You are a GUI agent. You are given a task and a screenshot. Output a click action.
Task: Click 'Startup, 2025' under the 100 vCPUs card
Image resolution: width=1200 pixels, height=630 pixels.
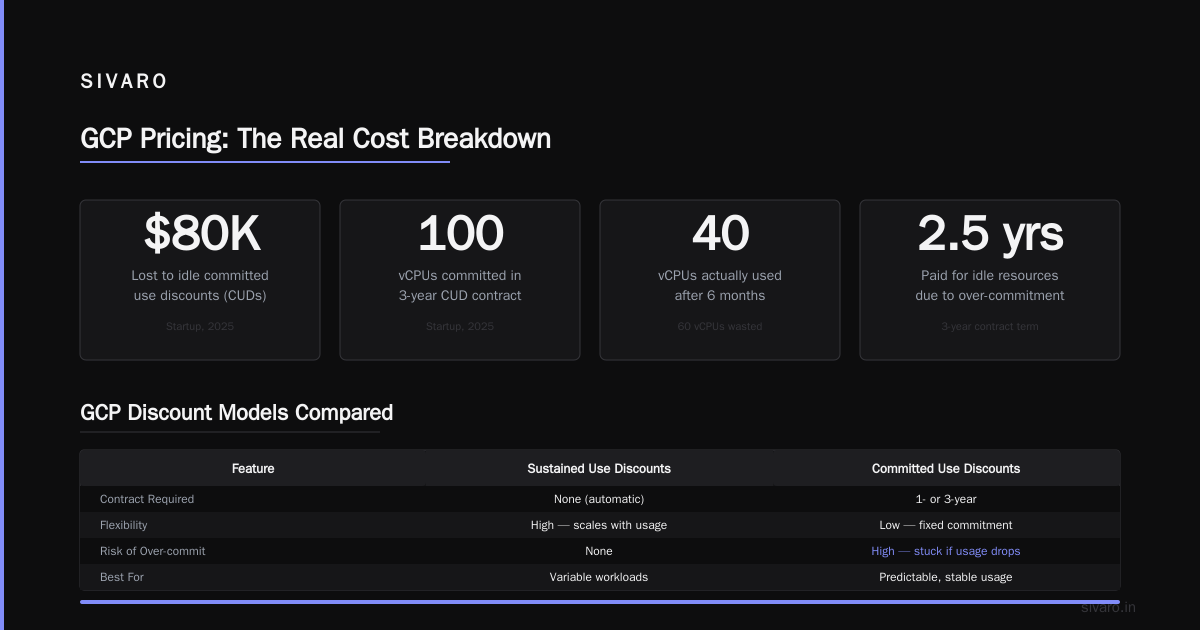click(x=460, y=326)
